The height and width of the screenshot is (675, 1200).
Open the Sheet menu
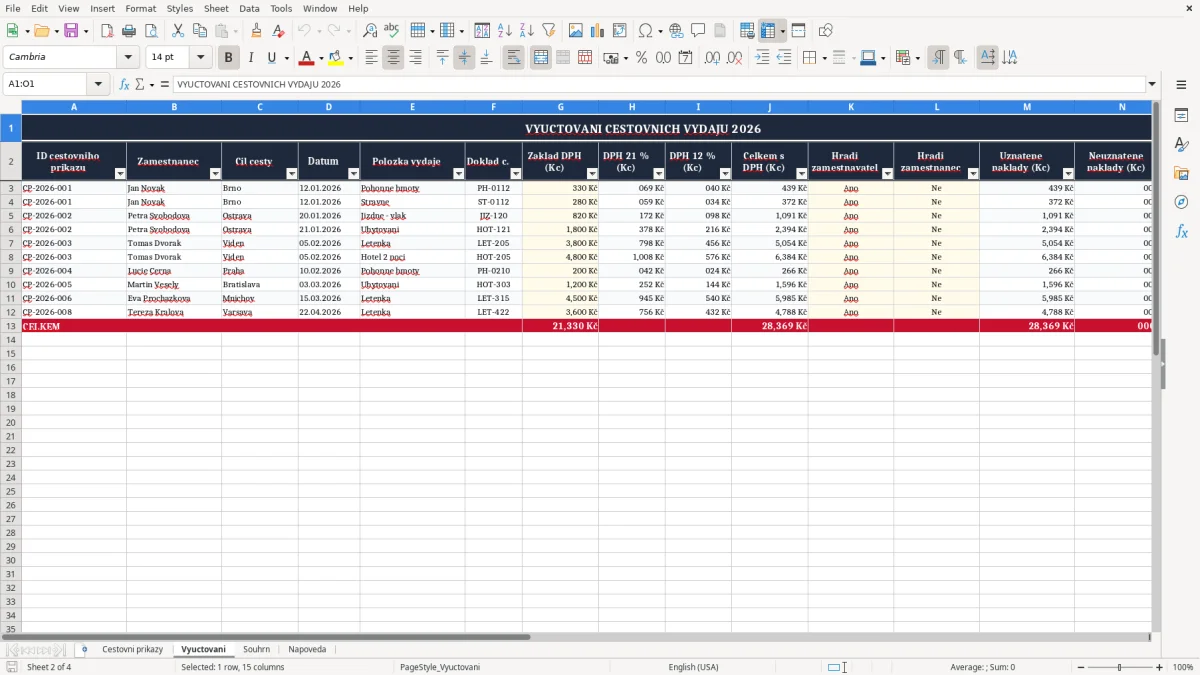pyautogui.click(x=216, y=8)
